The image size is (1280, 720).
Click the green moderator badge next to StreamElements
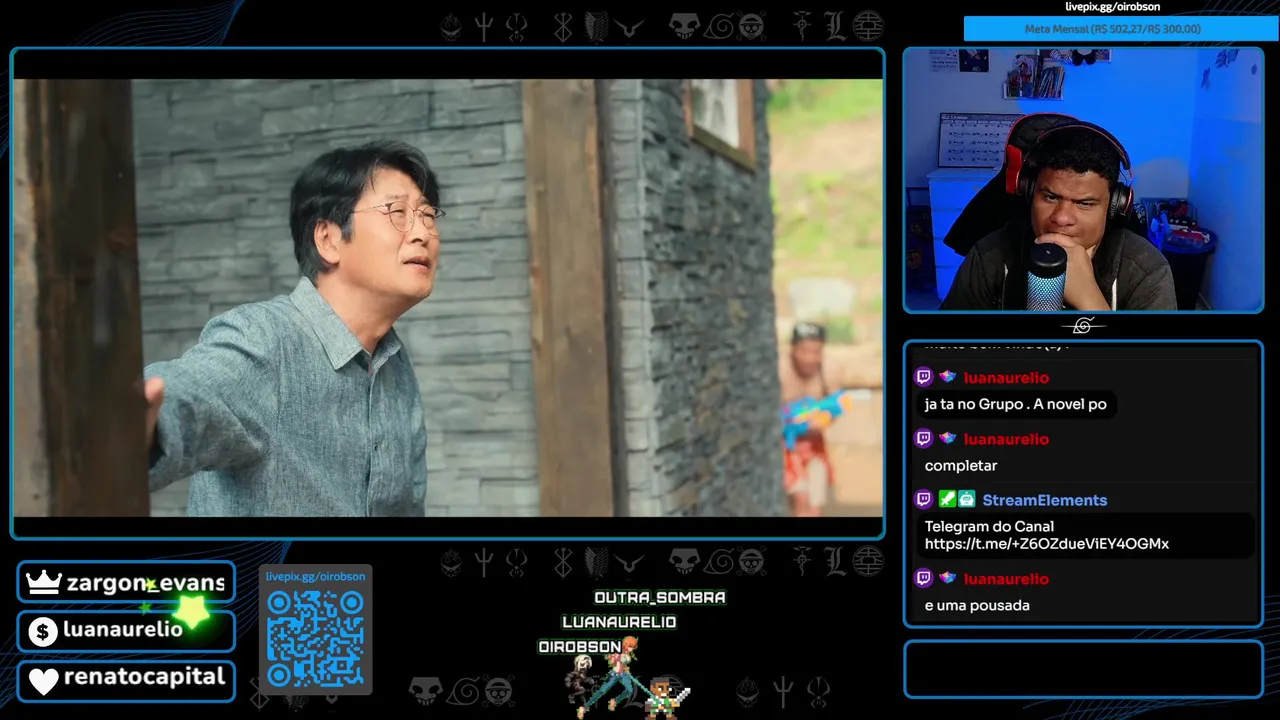947,500
